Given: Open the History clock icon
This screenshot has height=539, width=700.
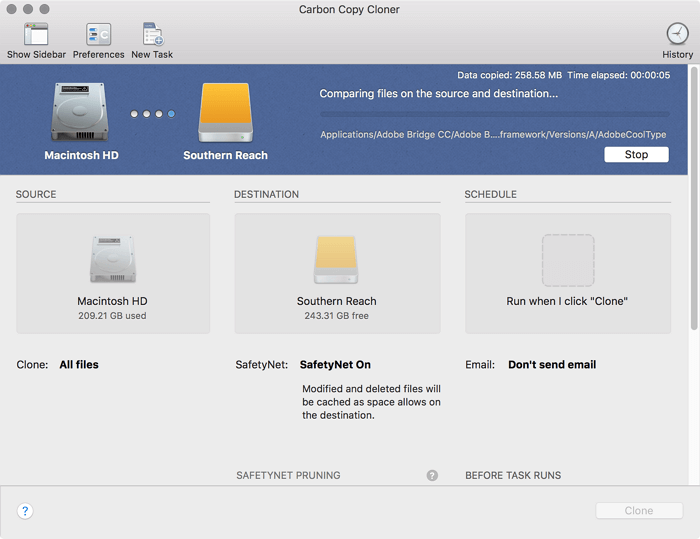Looking at the screenshot, I should point(677,34).
